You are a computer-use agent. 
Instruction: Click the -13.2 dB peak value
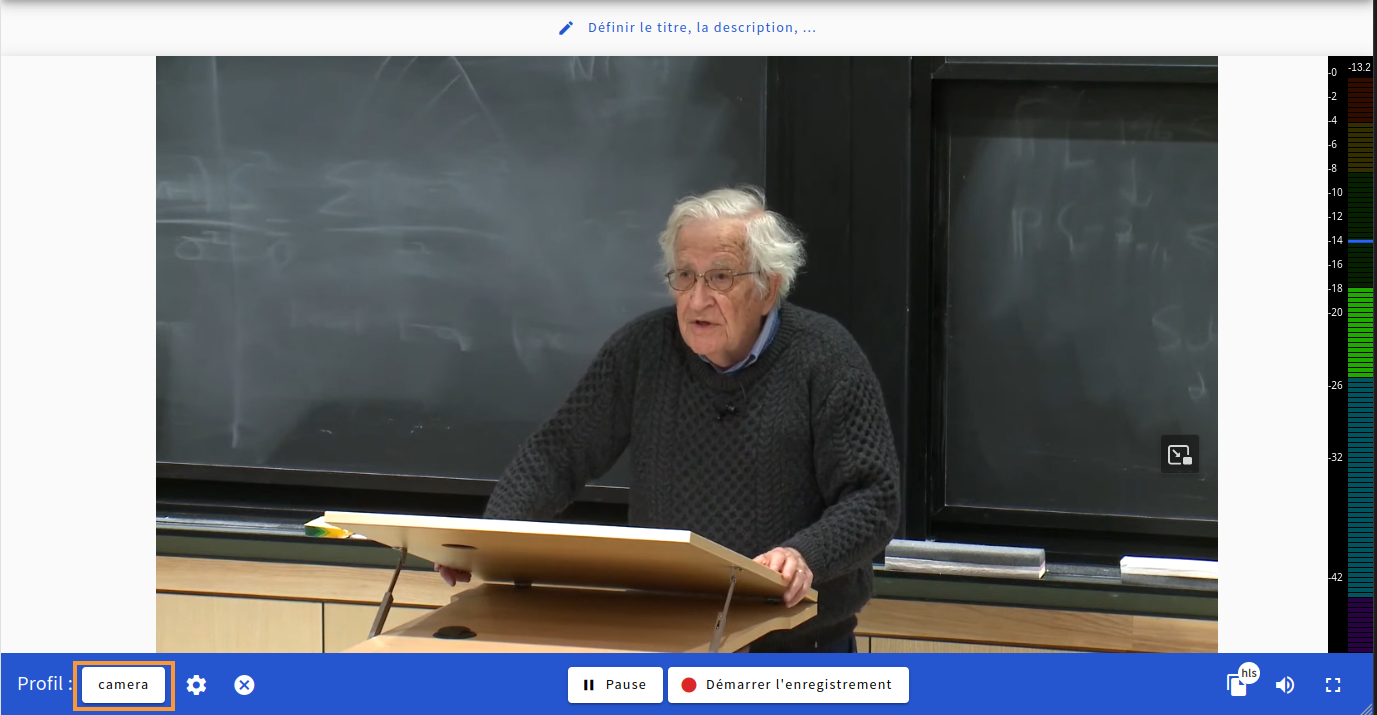(x=1360, y=67)
